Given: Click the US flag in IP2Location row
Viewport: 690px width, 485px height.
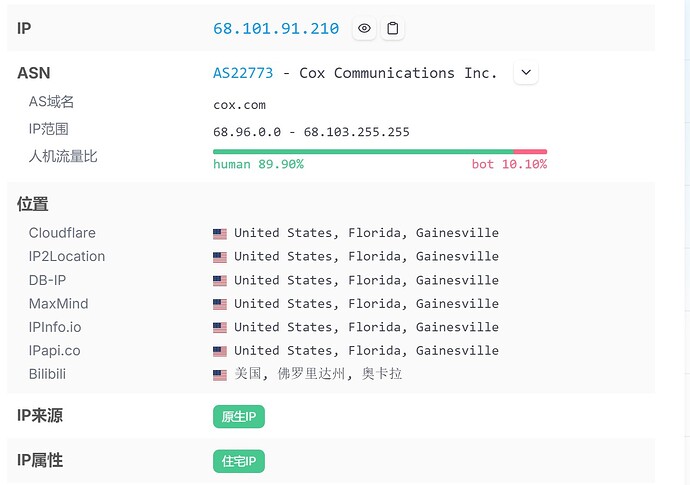Looking at the screenshot, I should pyautogui.click(x=220, y=257).
